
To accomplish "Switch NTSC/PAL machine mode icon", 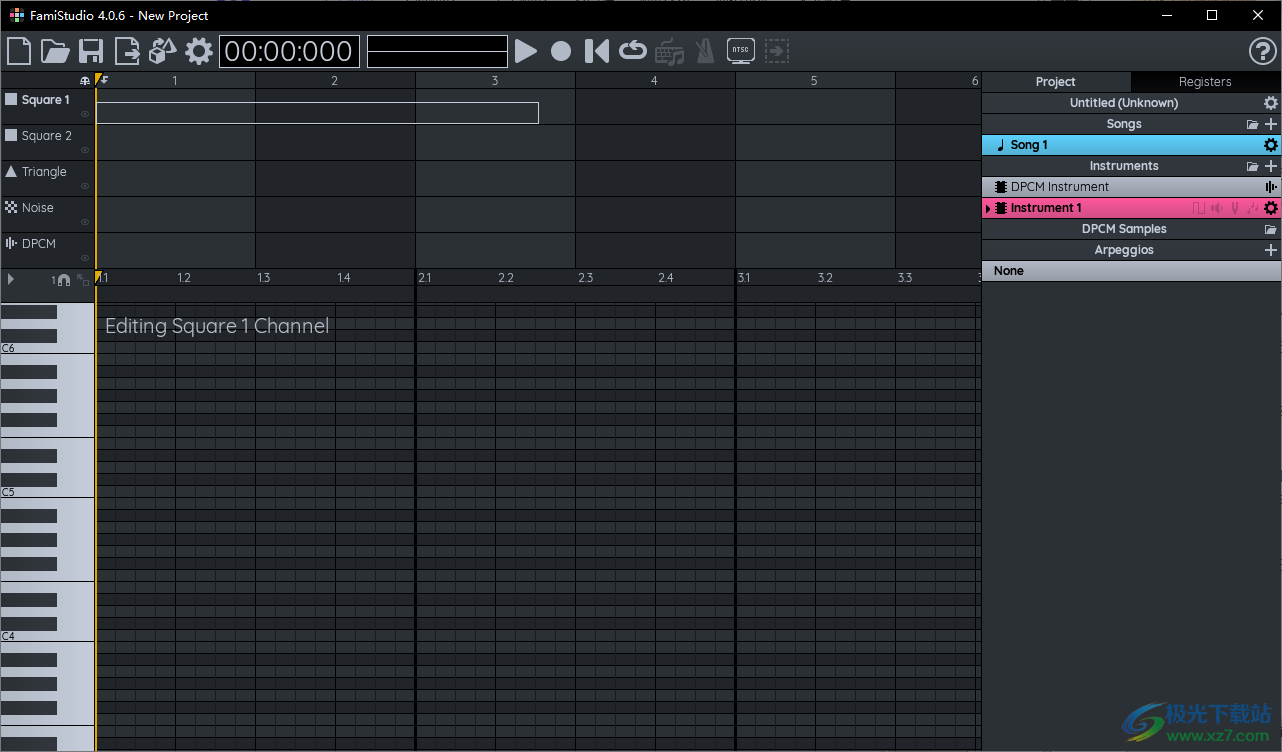I will click(741, 50).
